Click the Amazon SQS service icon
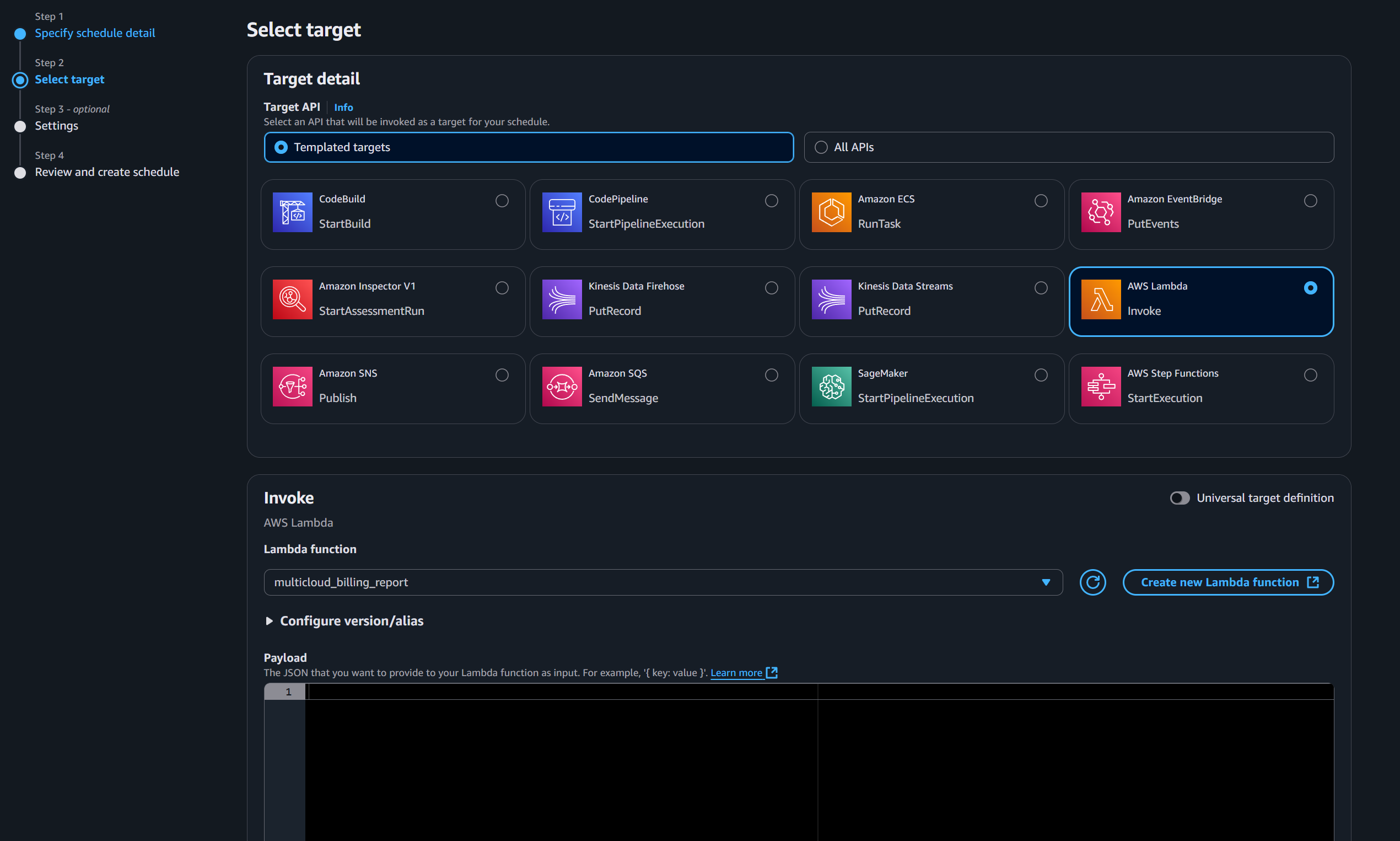 click(562, 387)
